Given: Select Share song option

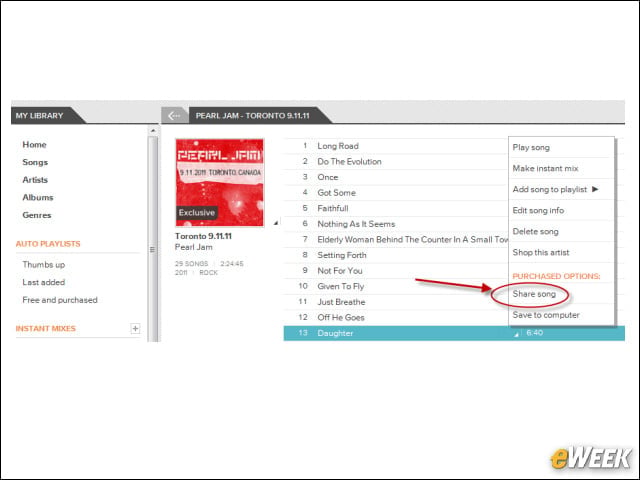Looking at the screenshot, I should [534, 294].
